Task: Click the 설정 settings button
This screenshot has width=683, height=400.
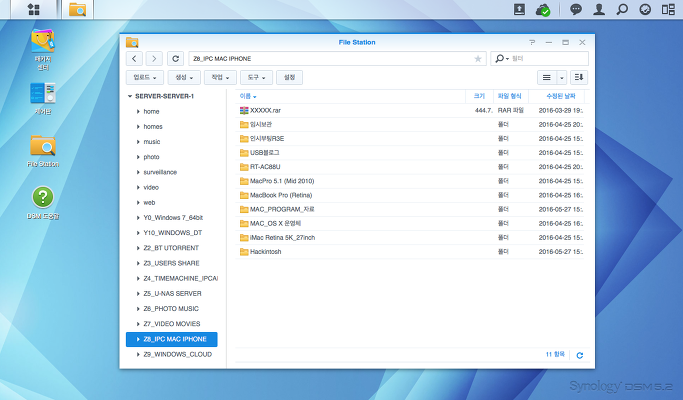Action: point(289,78)
